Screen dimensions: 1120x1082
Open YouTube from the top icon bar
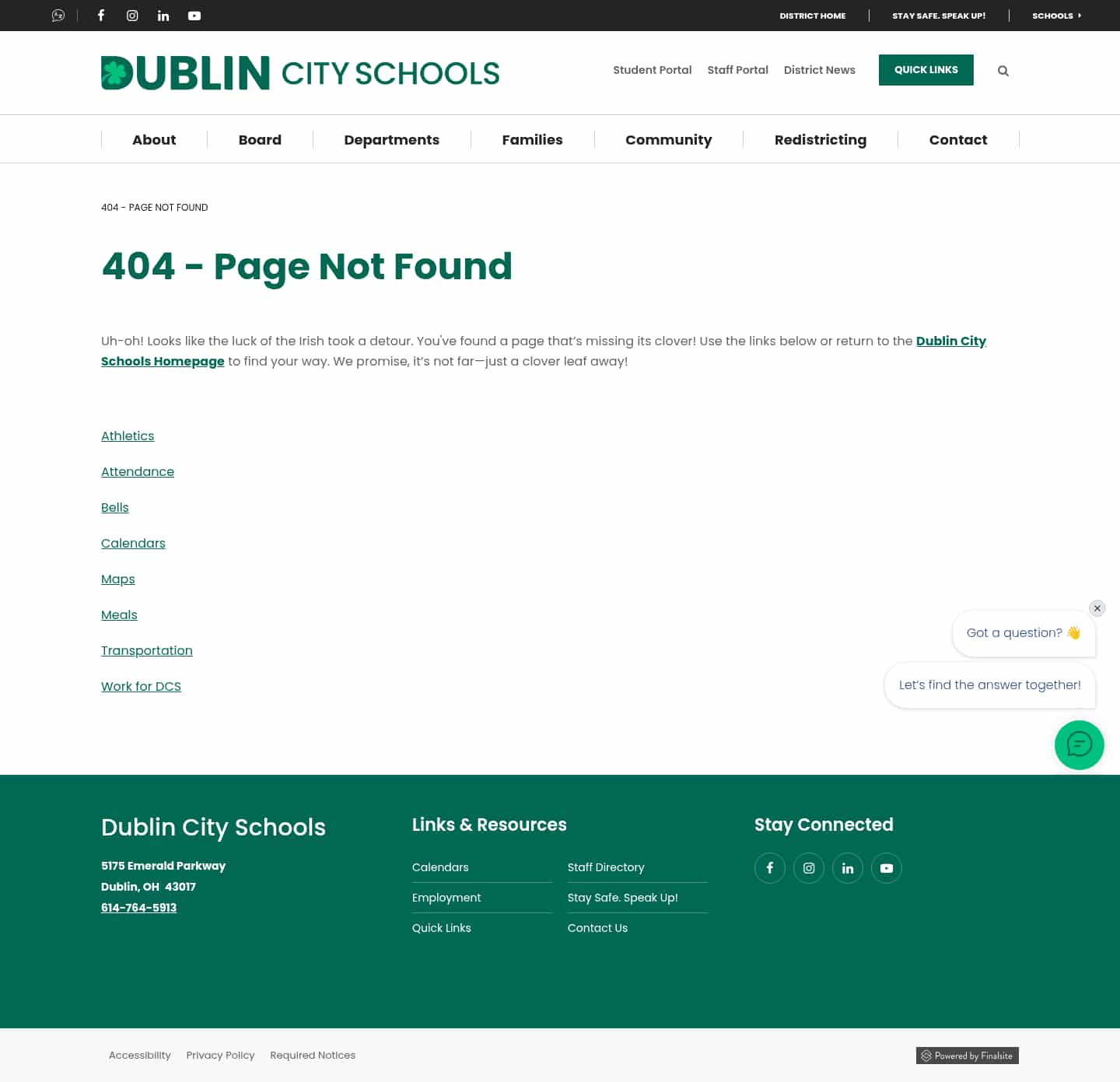[194, 15]
